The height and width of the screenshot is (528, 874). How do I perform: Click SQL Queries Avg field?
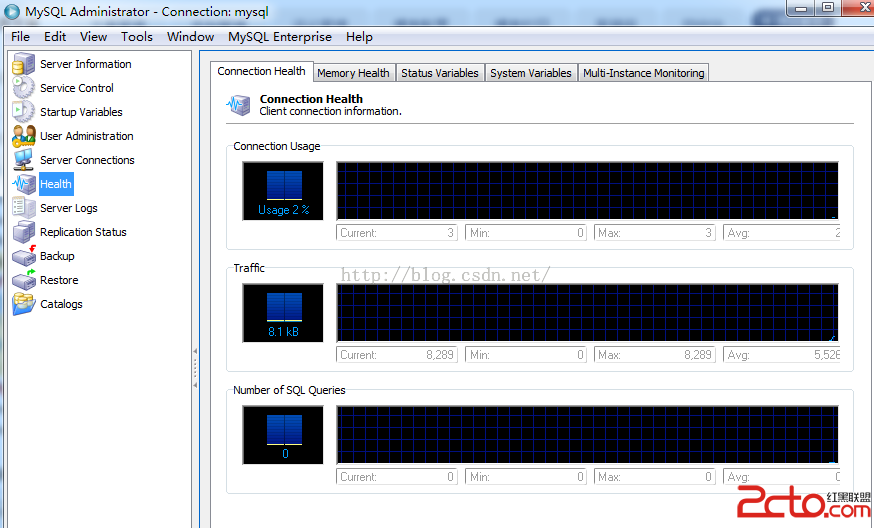point(781,477)
